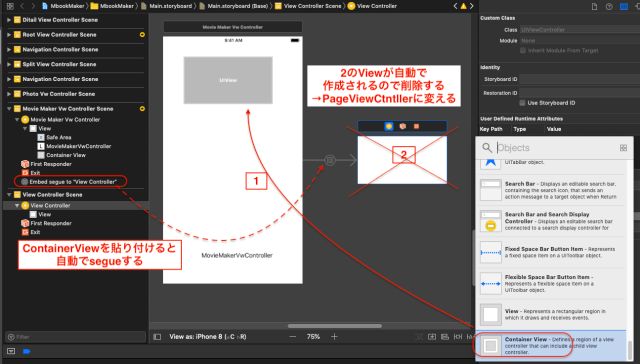Expand Photo Vw Controller Scene
The width and height of the screenshot is (640, 364).
click(x=9, y=94)
